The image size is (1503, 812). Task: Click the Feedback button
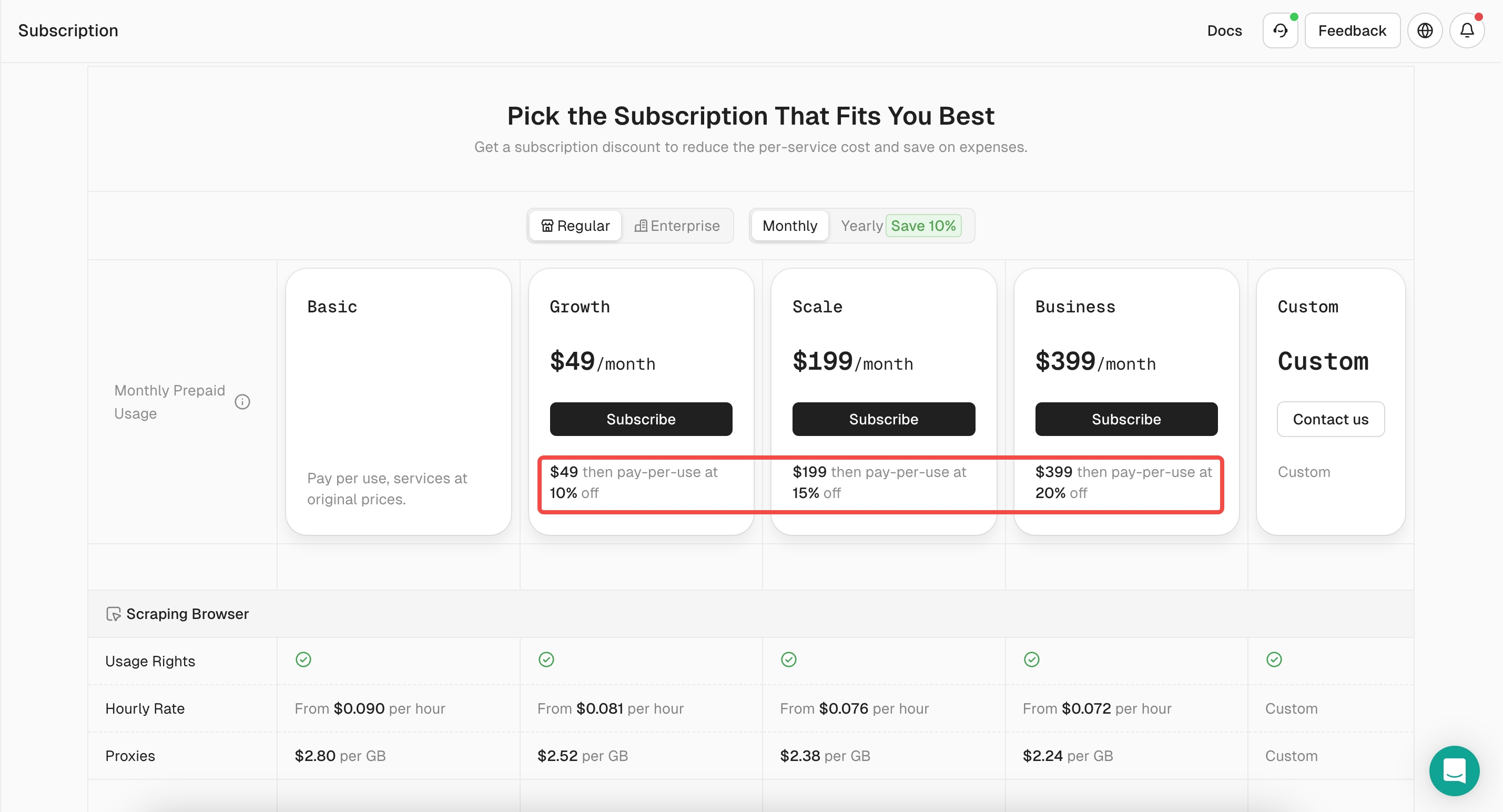tap(1352, 31)
